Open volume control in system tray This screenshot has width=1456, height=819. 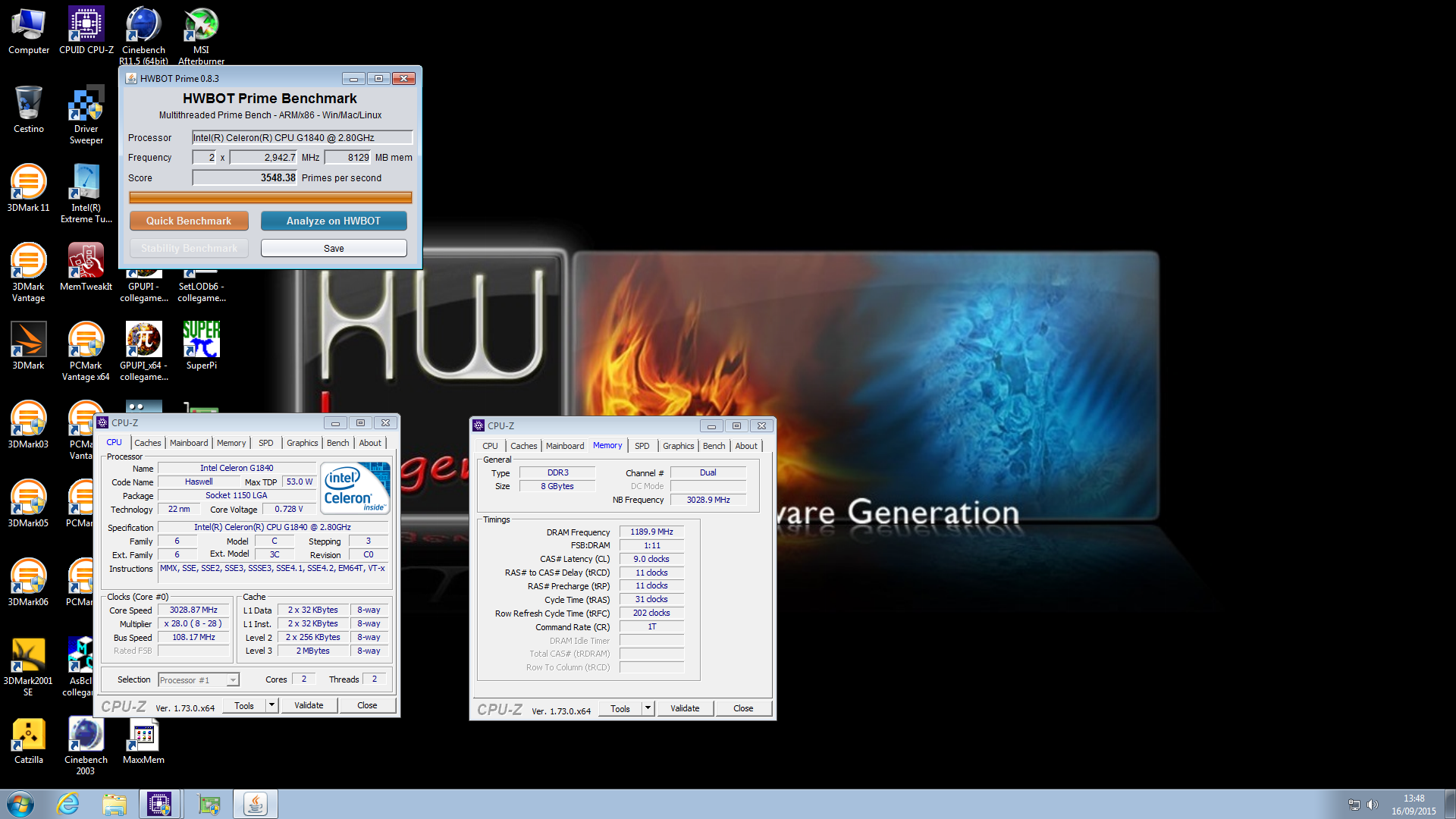(1373, 805)
